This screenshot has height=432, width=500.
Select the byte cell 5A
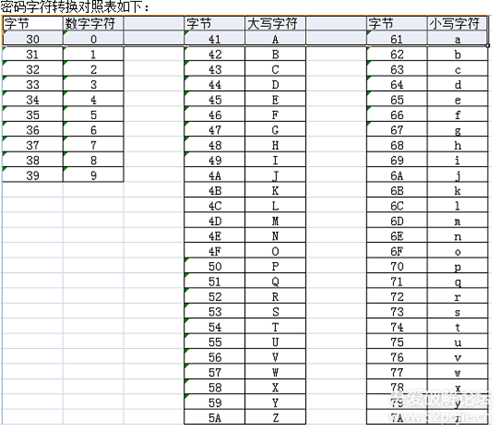click(x=215, y=417)
